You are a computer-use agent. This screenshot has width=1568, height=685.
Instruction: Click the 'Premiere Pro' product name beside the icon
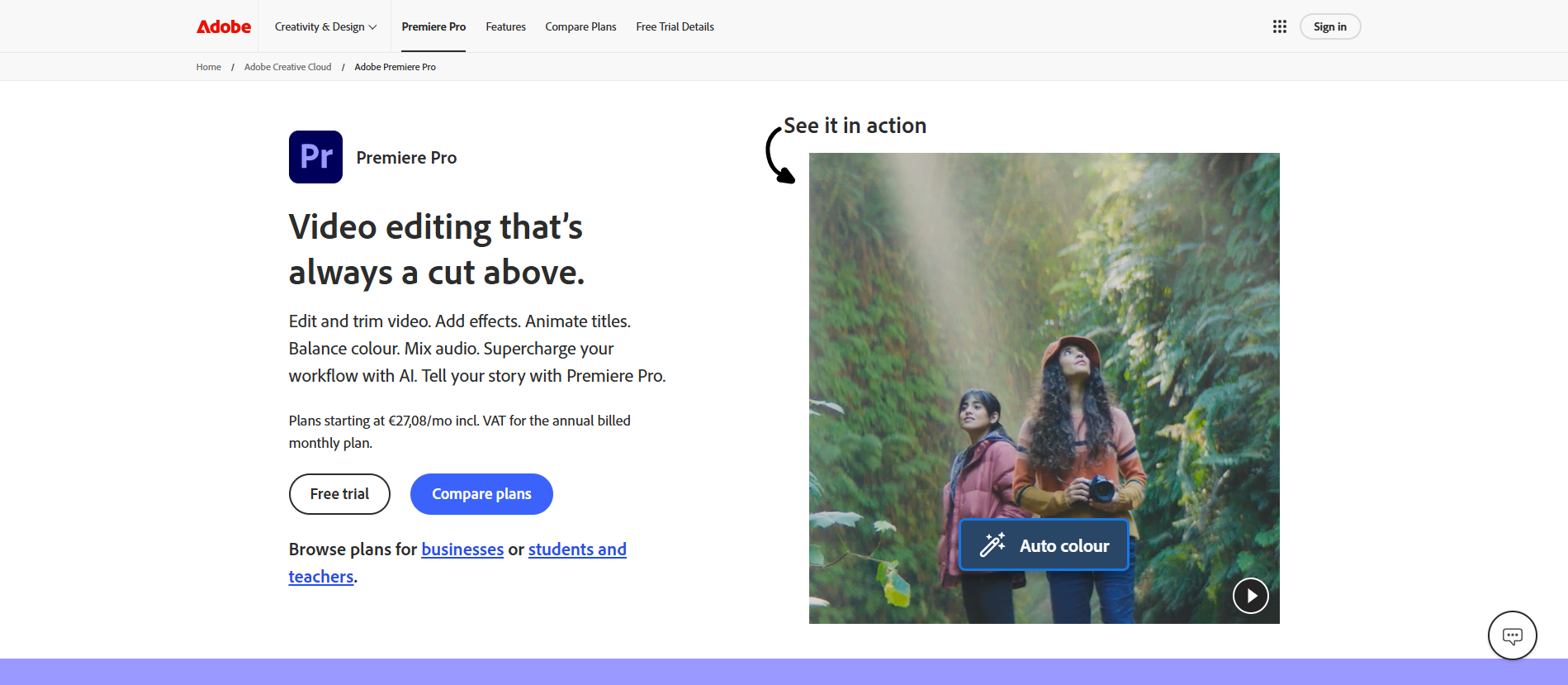[406, 158]
